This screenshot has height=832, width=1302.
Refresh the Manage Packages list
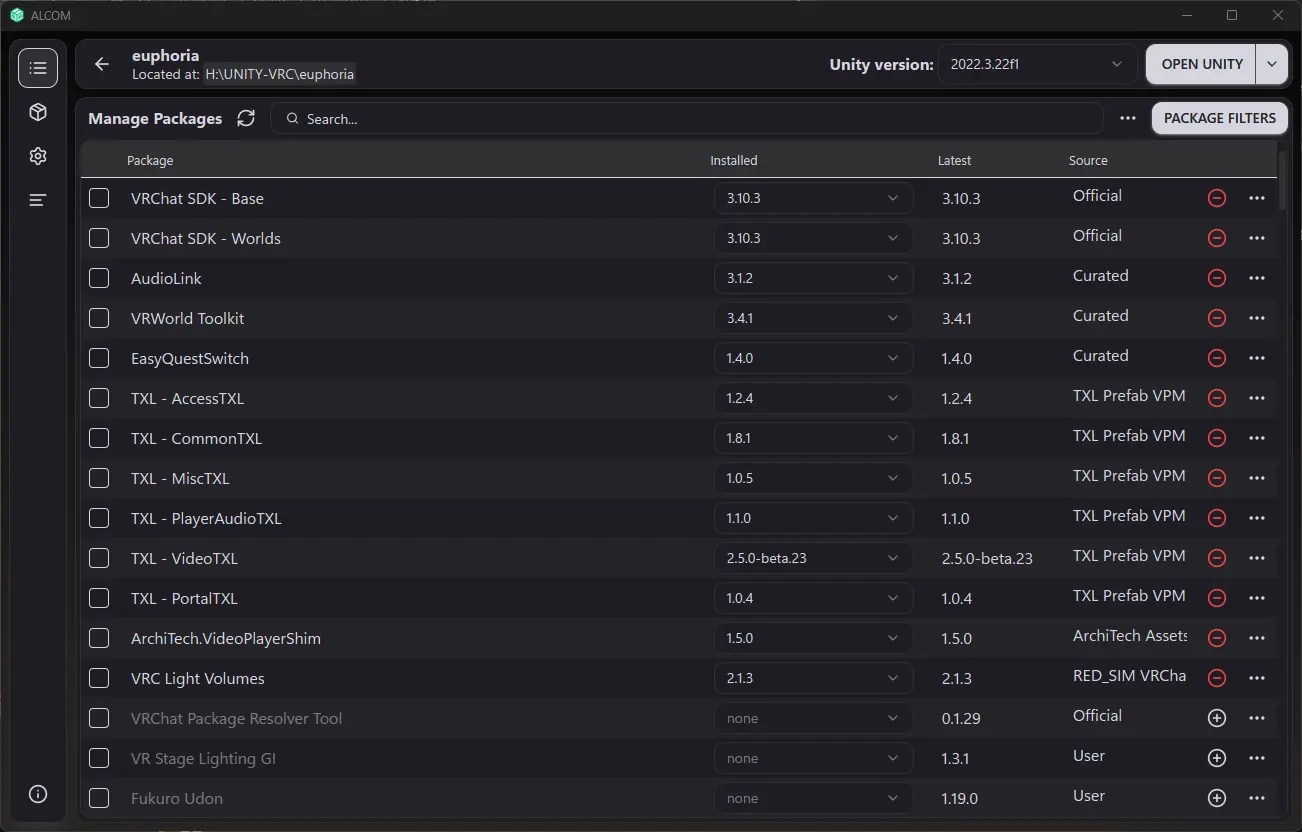246,118
